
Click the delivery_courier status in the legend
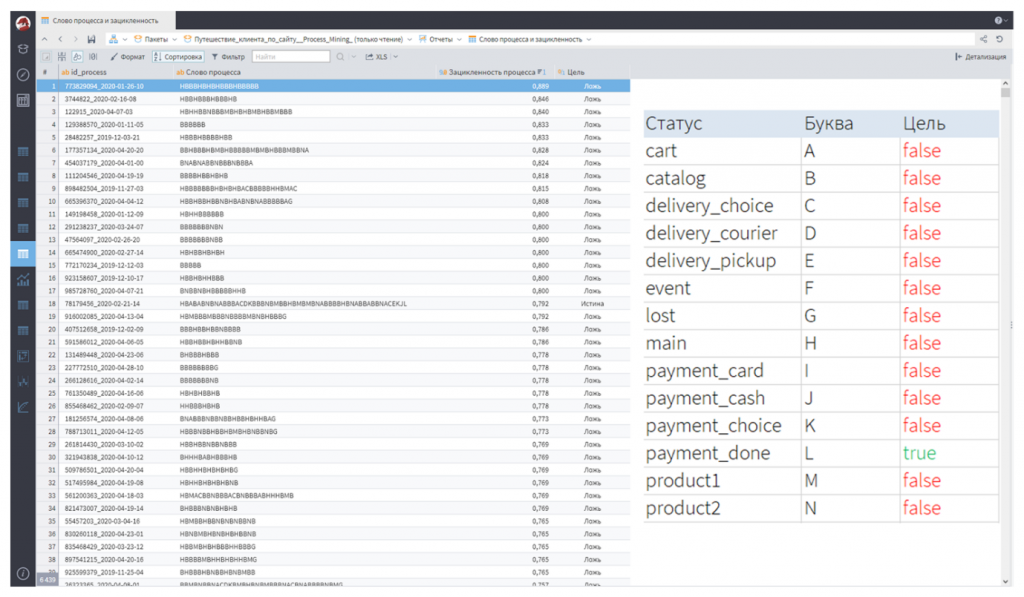click(x=711, y=233)
